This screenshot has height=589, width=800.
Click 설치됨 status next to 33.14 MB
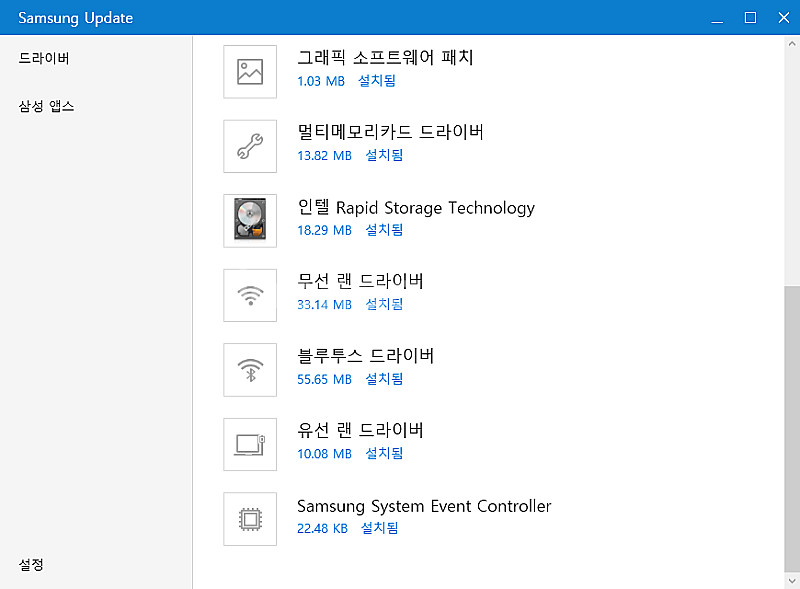(x=385, y=304)
